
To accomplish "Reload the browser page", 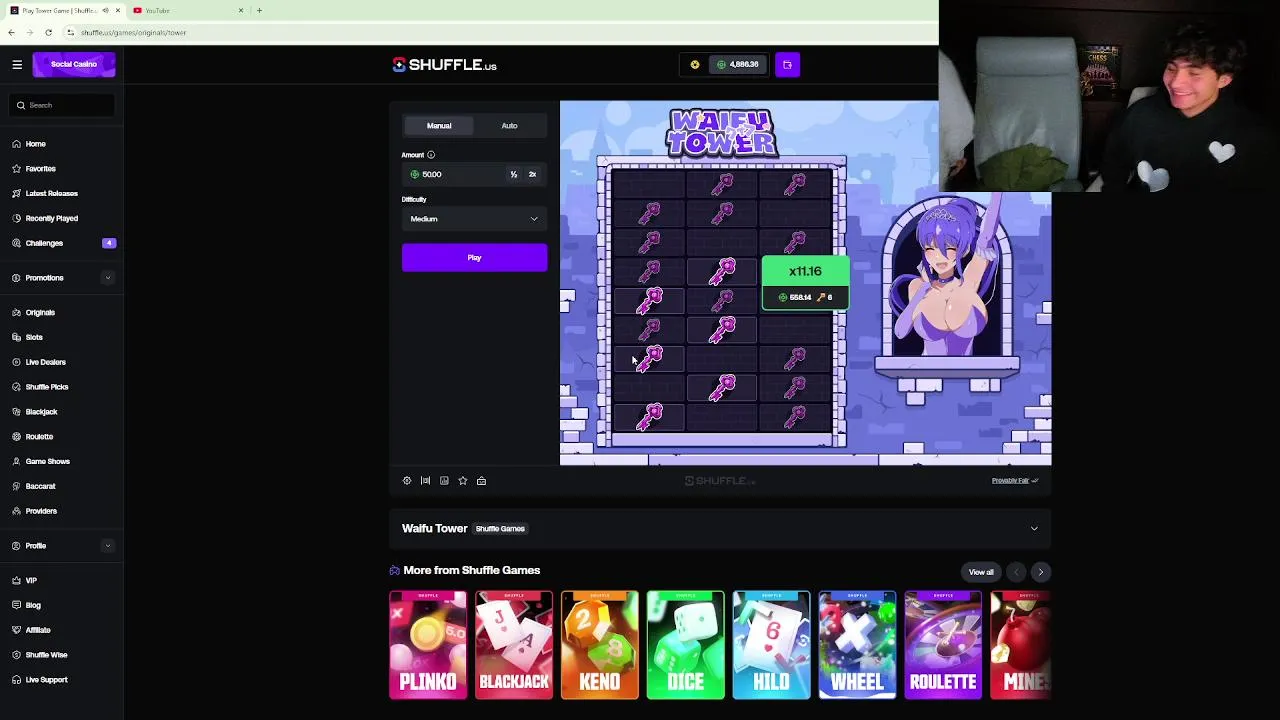I will [48, 32].
